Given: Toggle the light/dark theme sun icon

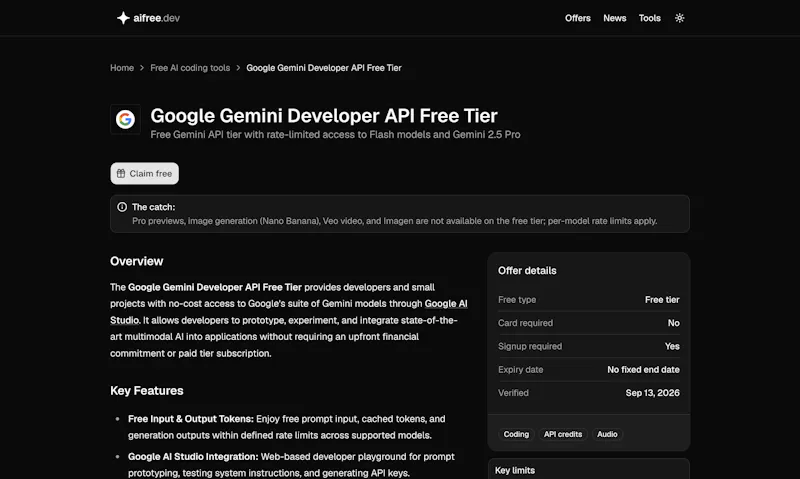Looking at the screenshot, I should coord(679,18).
